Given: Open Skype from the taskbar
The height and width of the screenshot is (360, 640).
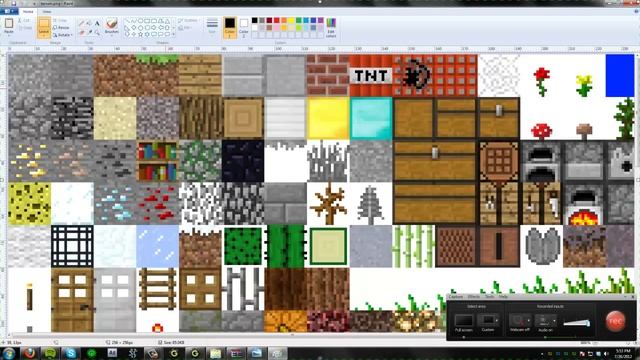Looking at the screenshot, I should pyautogui.click(x=71, y=353).
